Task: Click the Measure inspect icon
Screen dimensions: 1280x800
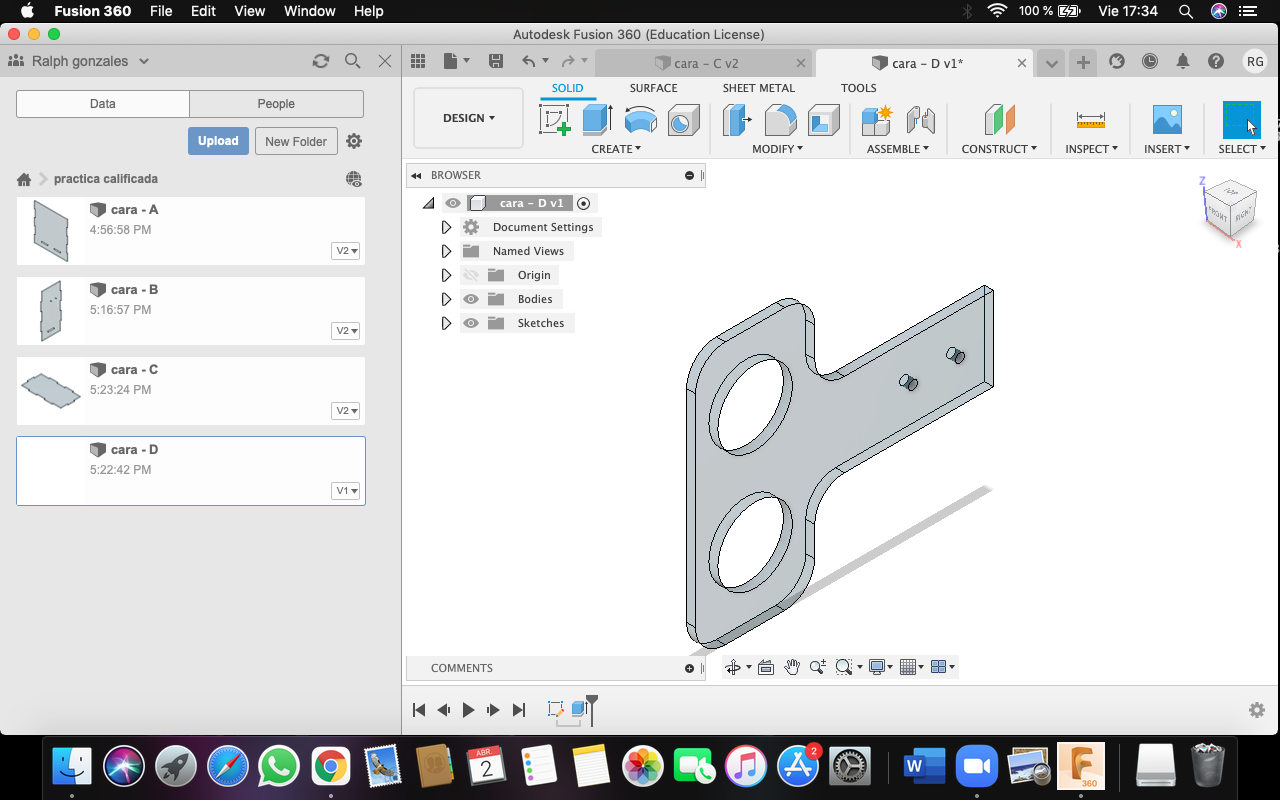Action: click(1091, 120)
